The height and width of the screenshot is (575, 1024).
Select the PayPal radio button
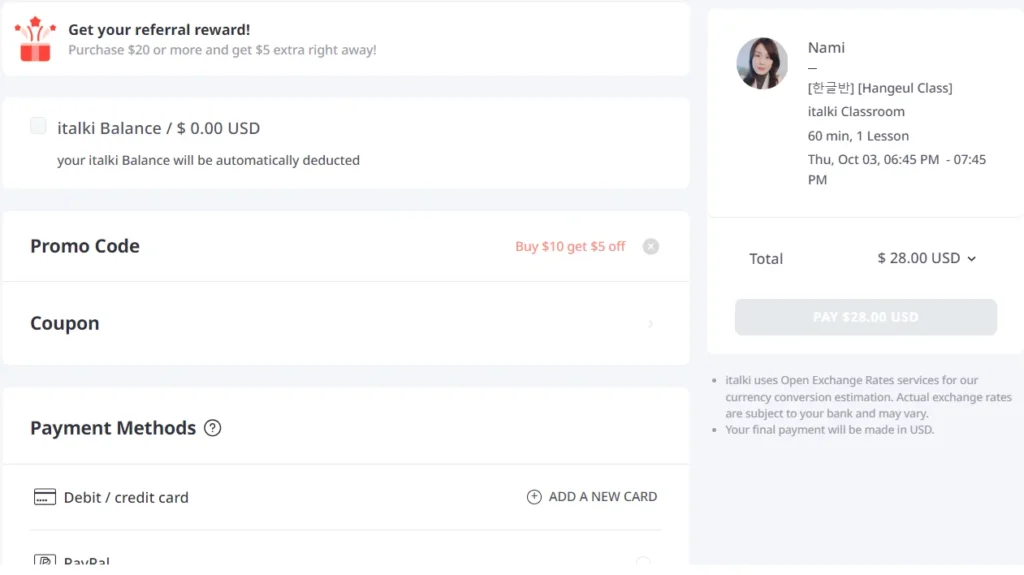point(643,562)
